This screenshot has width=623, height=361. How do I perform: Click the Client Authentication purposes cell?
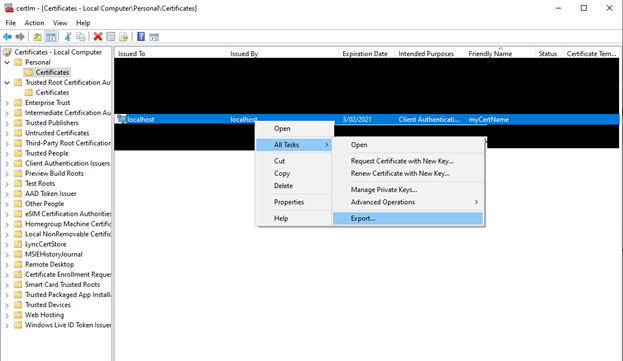click(x=429, y=120)
